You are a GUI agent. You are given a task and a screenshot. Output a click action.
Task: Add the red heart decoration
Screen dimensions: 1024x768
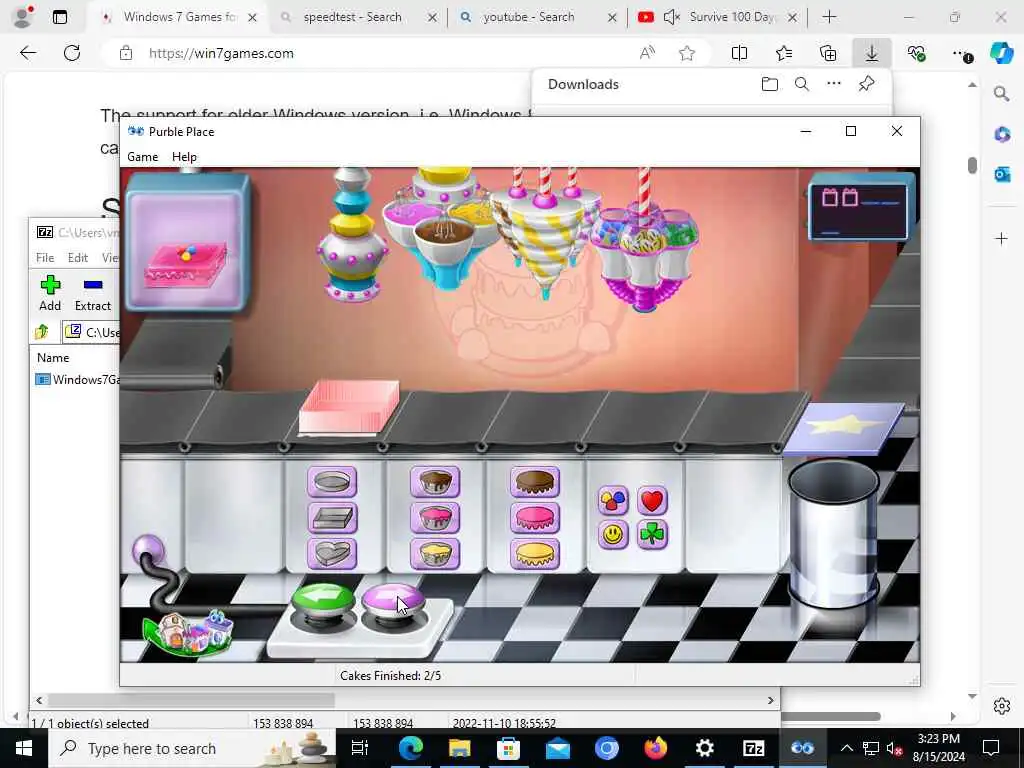pos(652,501)
